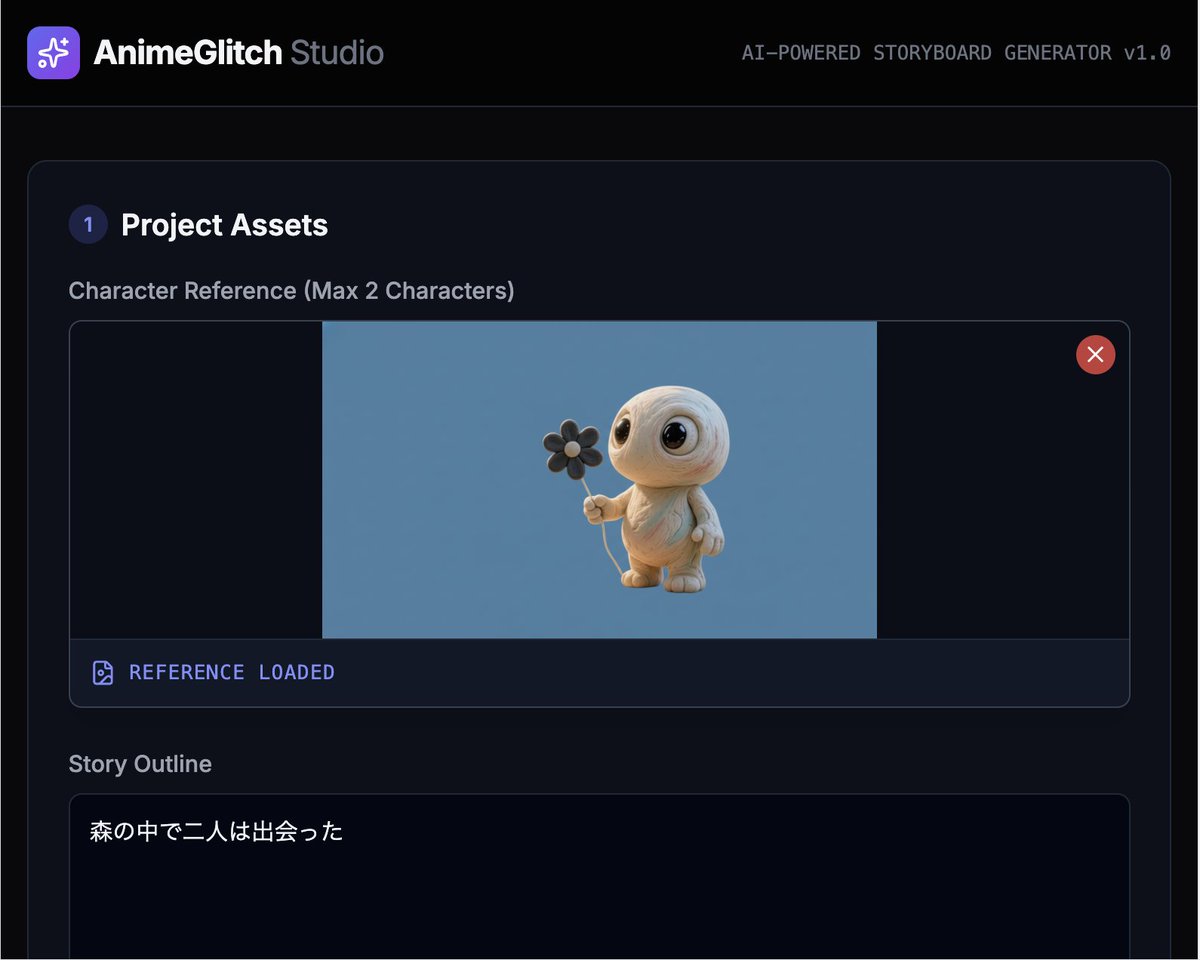Viewport: 1200px width, 960px height.
Task: Click the image file icon beside REFERENCE LOADED
Action: click(x=102, y=672)
